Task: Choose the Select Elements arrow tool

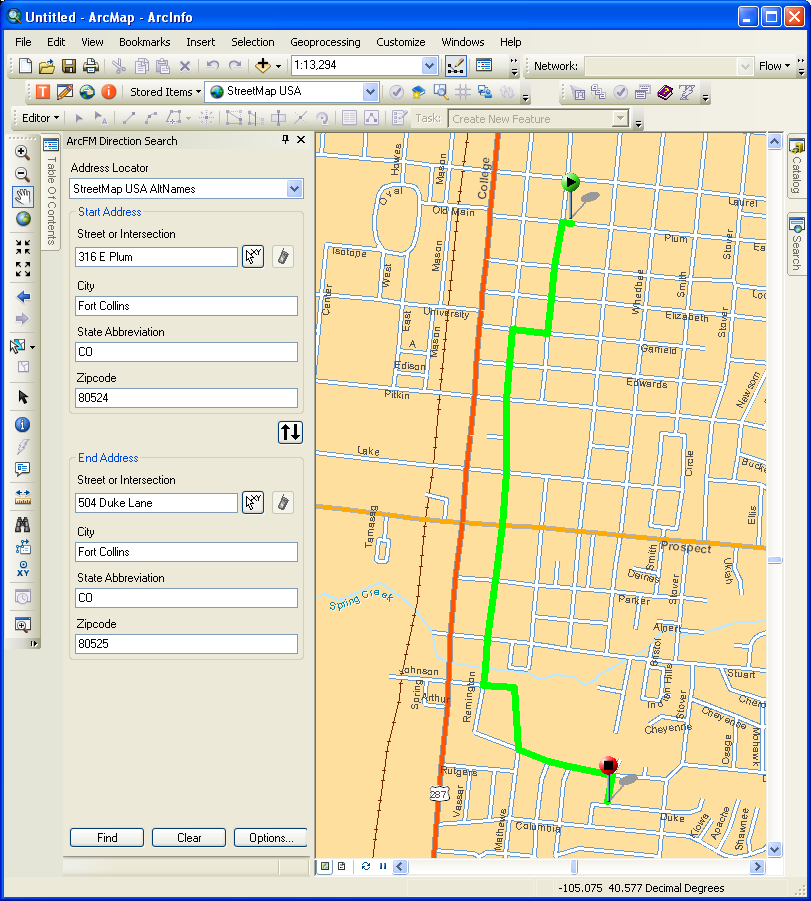Action: click(x=22, y=397)
